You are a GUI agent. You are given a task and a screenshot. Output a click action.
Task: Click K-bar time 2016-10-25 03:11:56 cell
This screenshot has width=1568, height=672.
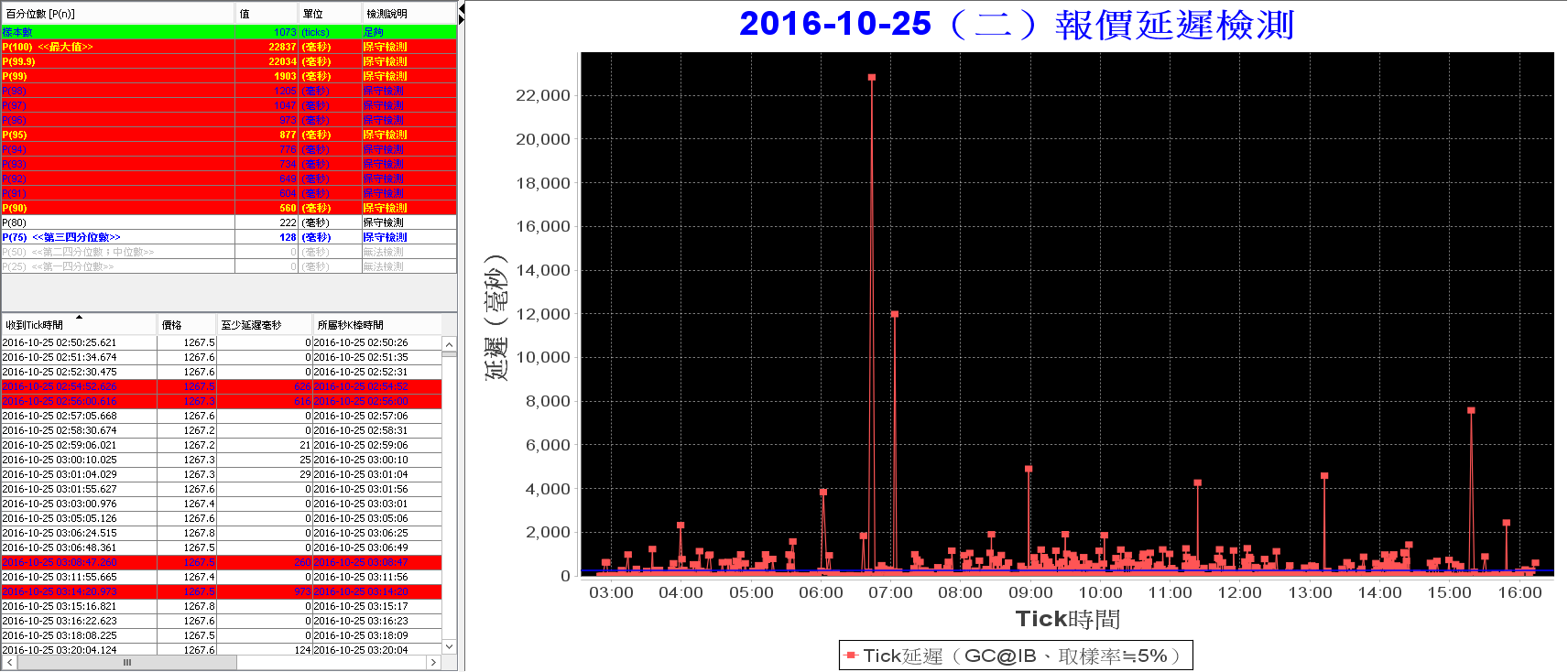[x=376, y=577]
